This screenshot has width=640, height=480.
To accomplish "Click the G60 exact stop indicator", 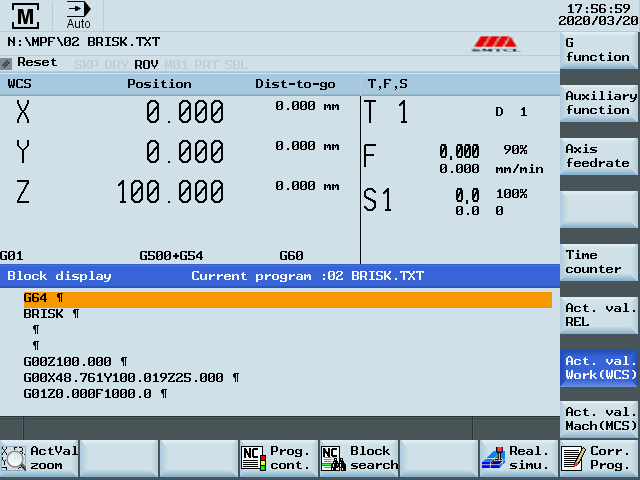I will (291, 256).
